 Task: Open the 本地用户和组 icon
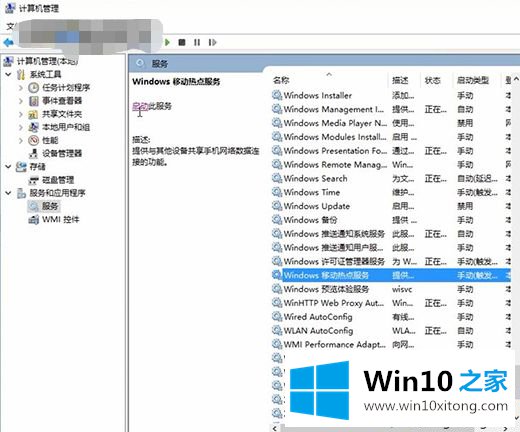[33, 127]
